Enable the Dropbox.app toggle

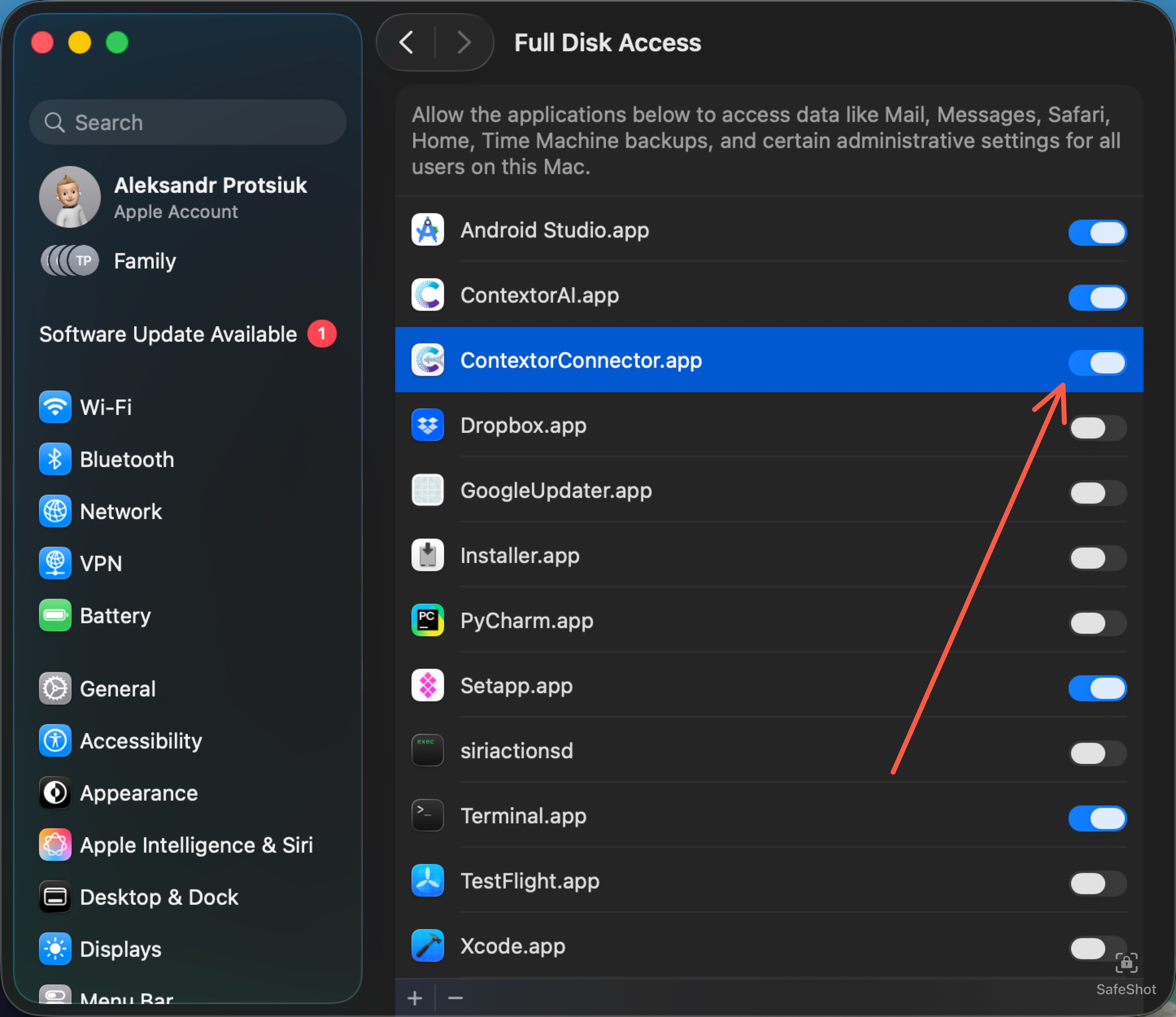click(x=1098, y=428)
